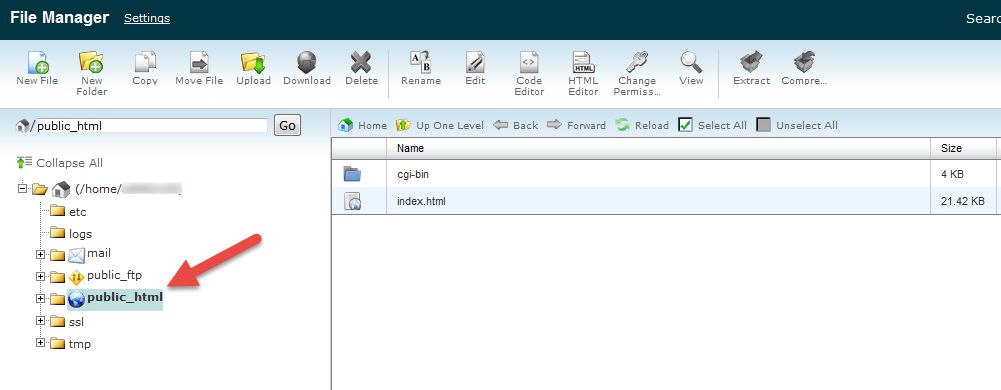Screen dimensions: 1001x390
Task: Expand the ssl folder node
Action: point(41,320)
